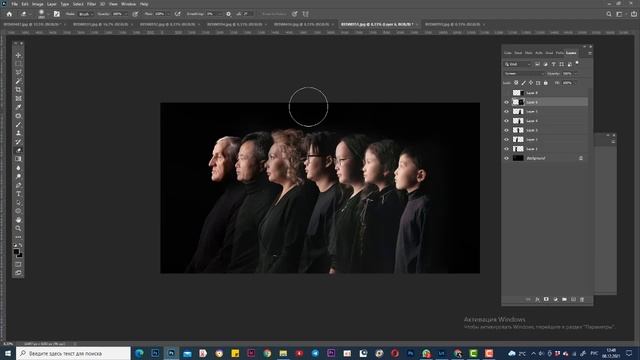Select the Spot Healing Brush tool
The image size is (640, 360).
click(x=18, y=116)
